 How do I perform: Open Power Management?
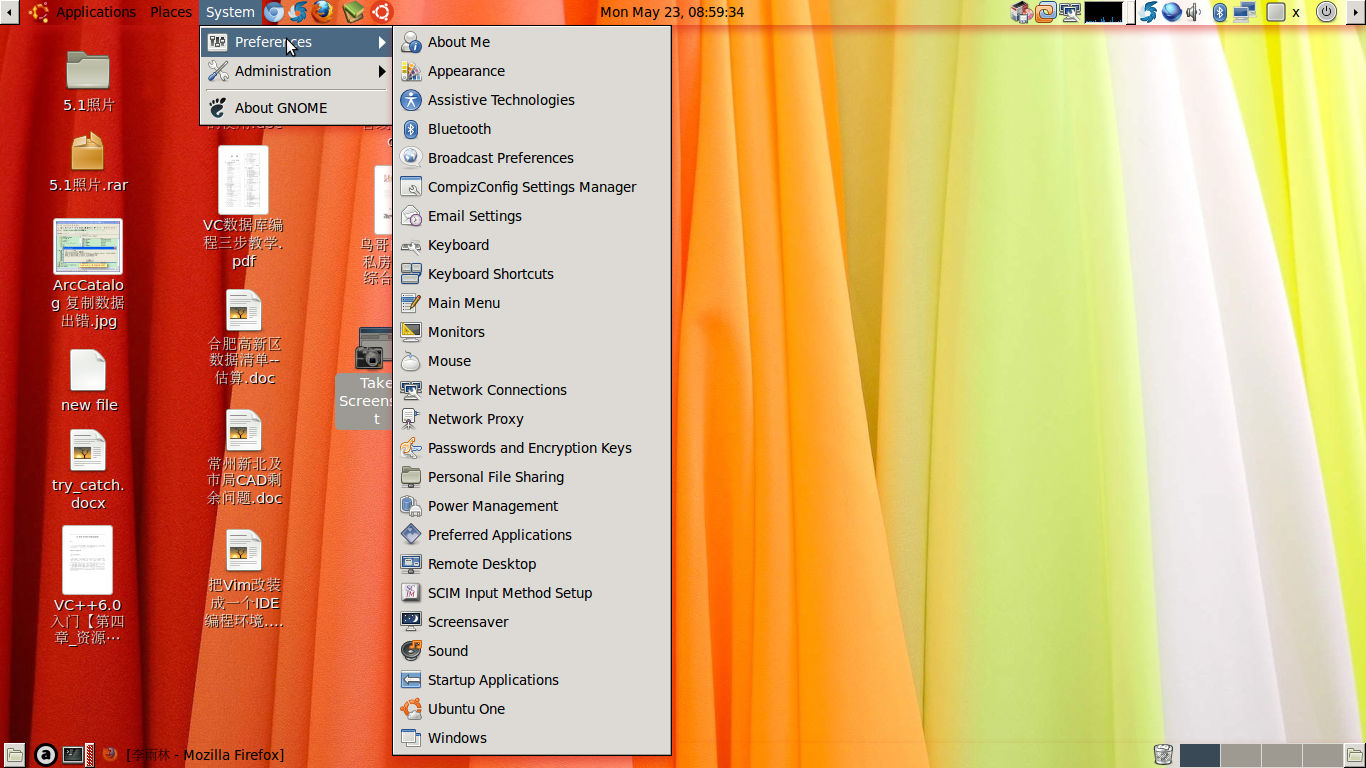[x=531, y=506]
